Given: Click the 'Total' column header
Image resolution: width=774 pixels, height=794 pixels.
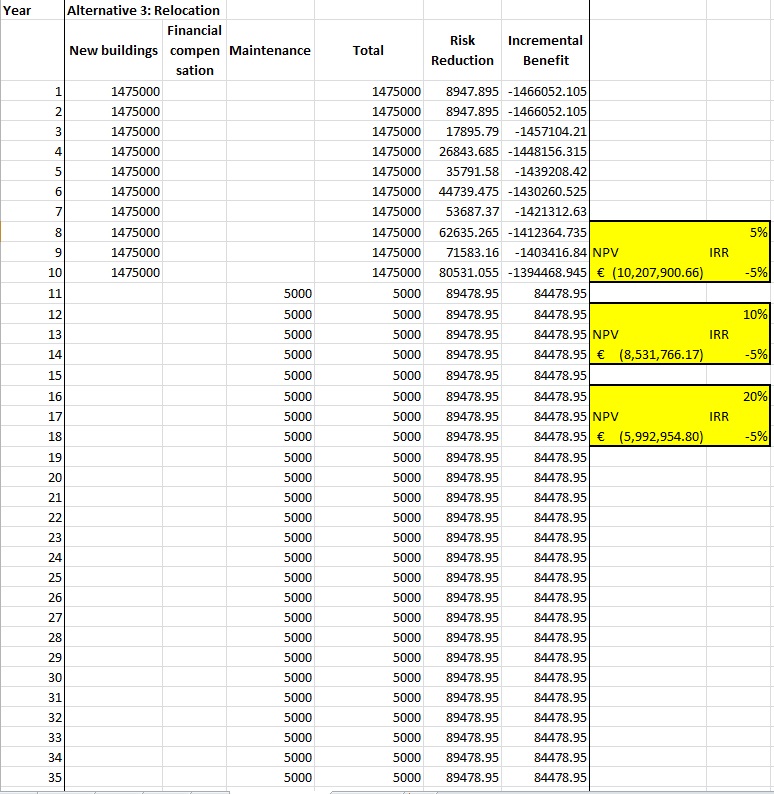Looking at the screenshot, I should pyautogui.click(x=369, y=50).
